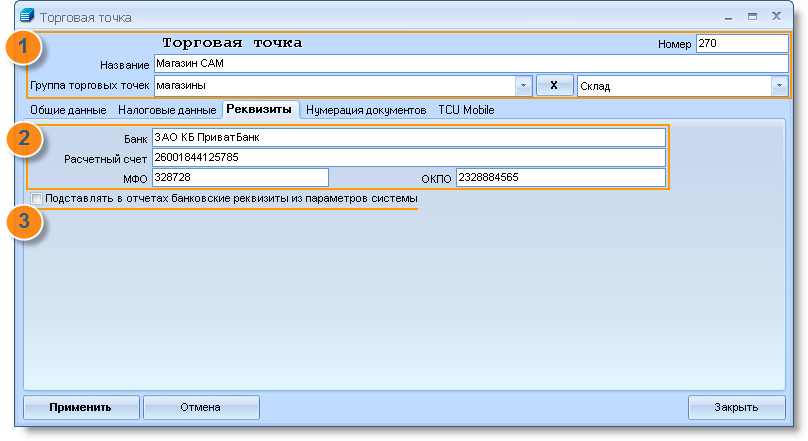This screenshot has width=808, height=441.
Task: Open the Склад dropdown list
Action: [778, 86]
